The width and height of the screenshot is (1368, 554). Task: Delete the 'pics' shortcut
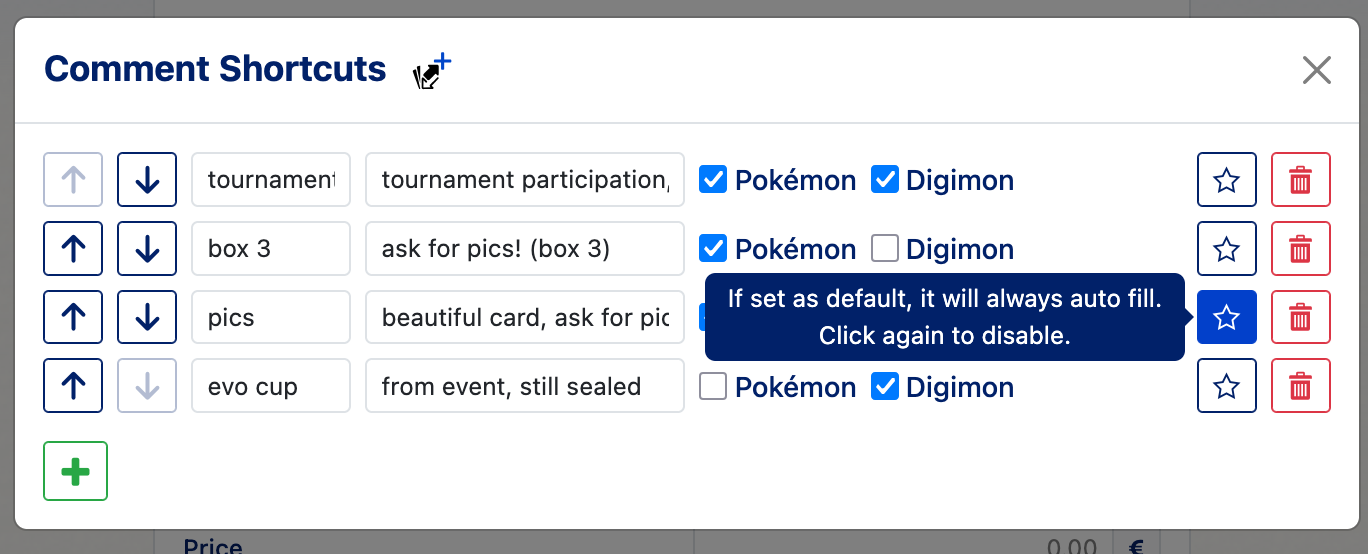pyautogui.click(x=1301, y=318)
